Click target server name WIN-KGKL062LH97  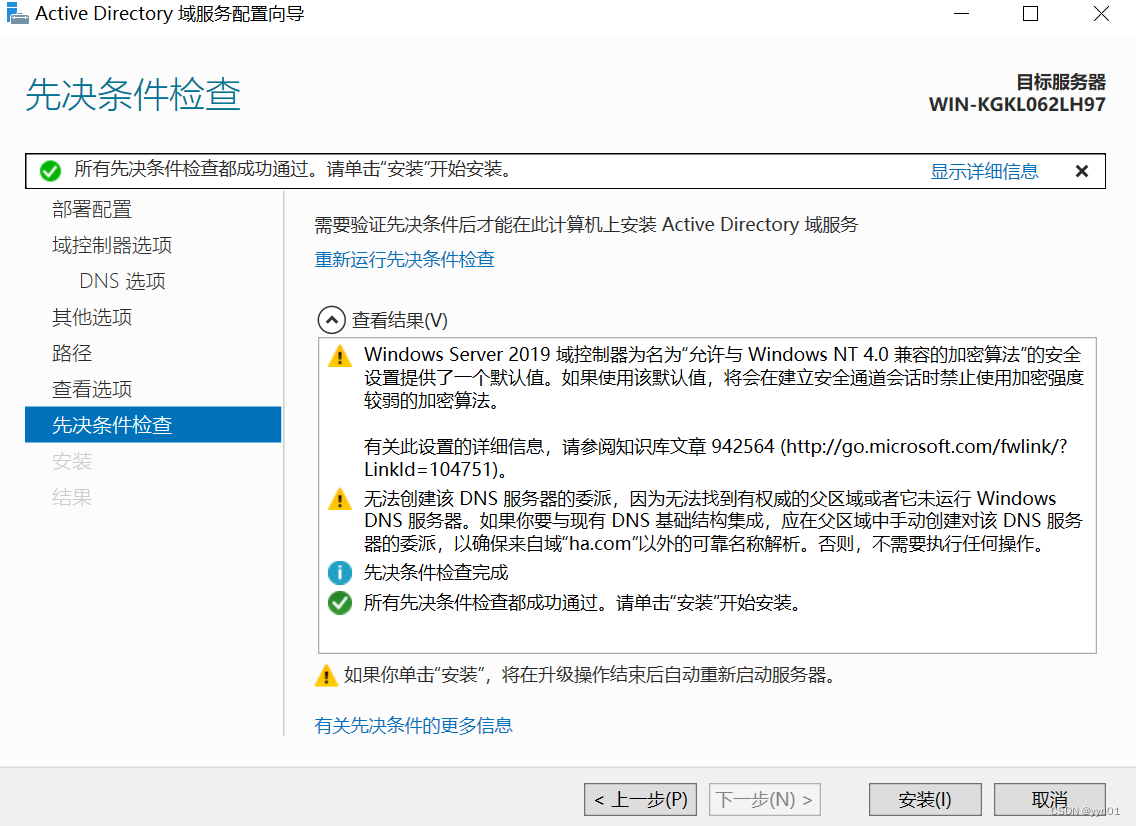1017,104
